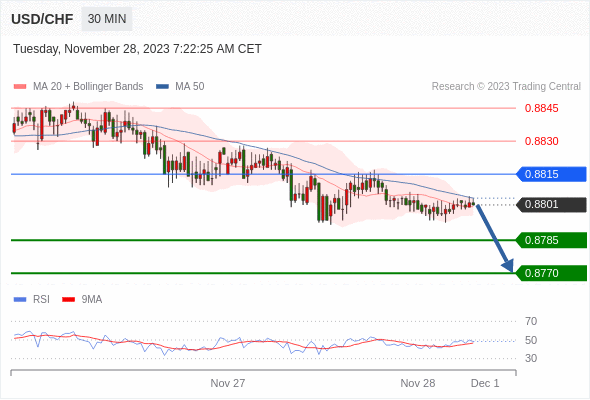590x400 pixels.
Task: Click the MA 20 + Bollinger Bands legend swatch
Action: (x=20, y=87)
